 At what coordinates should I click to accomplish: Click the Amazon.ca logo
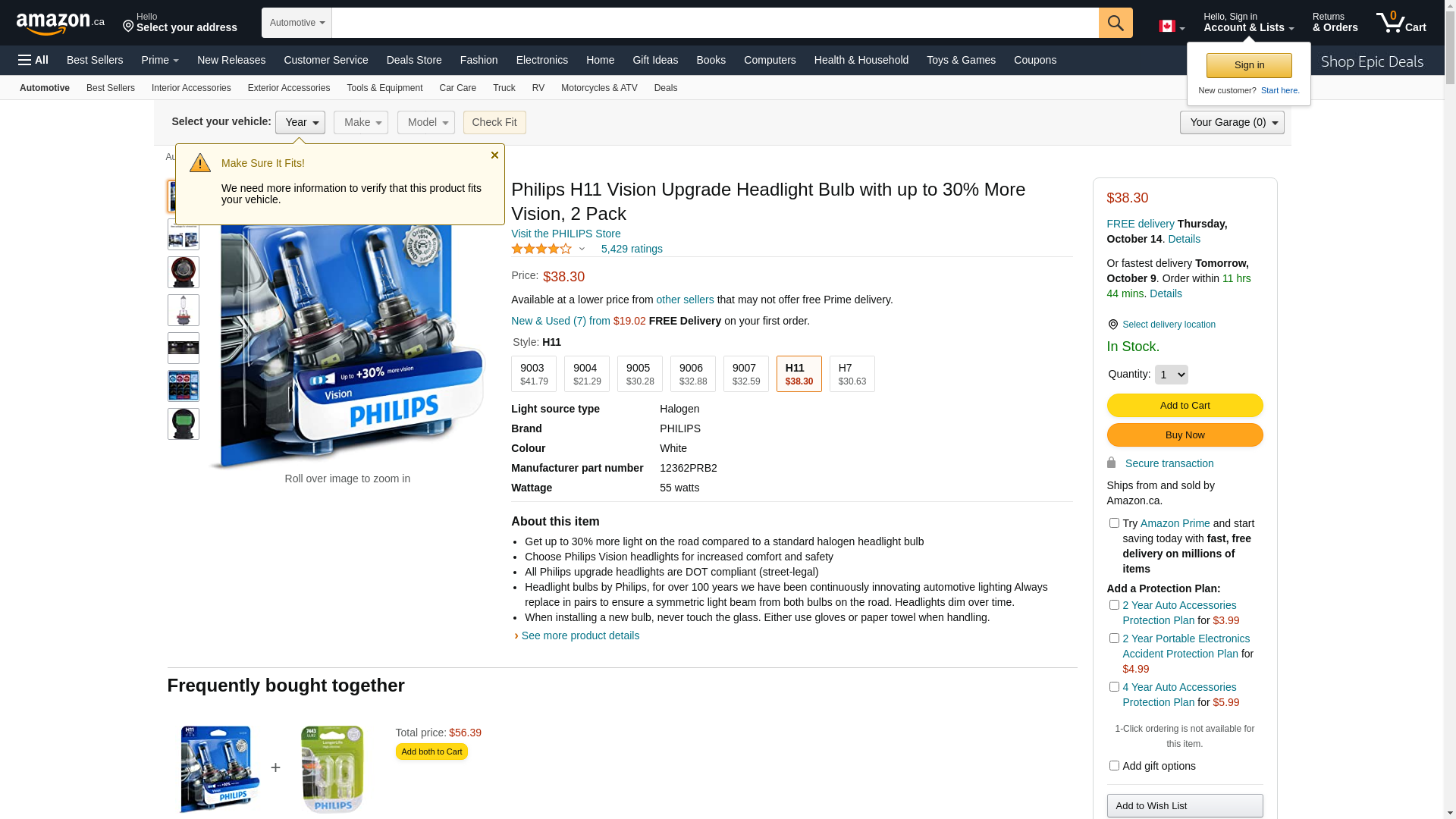[x=61, y=24]
